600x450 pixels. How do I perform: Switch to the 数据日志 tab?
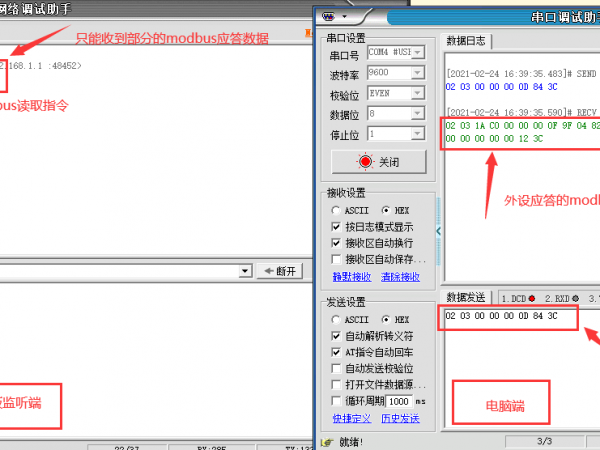coord(466,40)
